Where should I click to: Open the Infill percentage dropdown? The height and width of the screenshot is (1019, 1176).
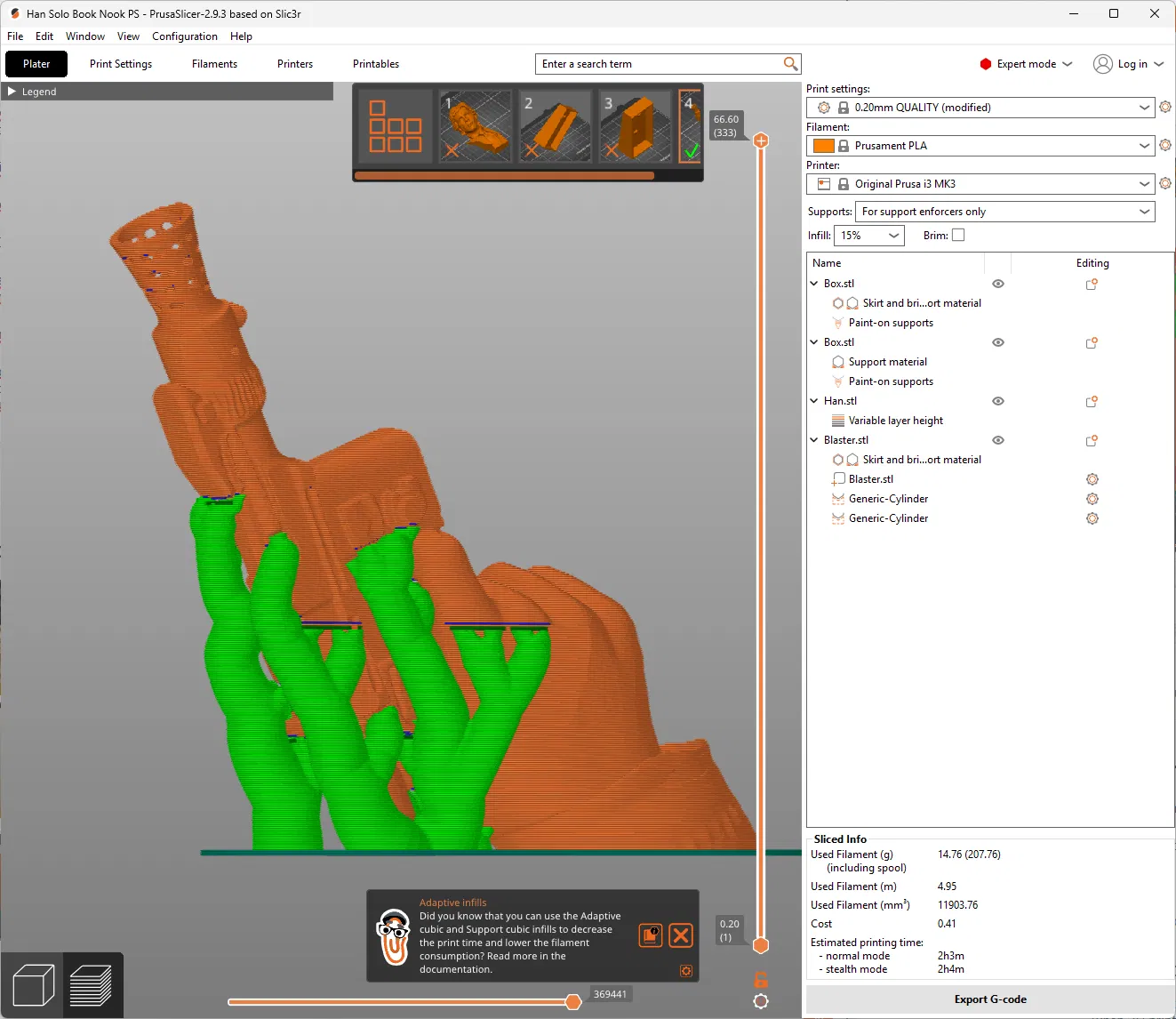pos(868,236)
